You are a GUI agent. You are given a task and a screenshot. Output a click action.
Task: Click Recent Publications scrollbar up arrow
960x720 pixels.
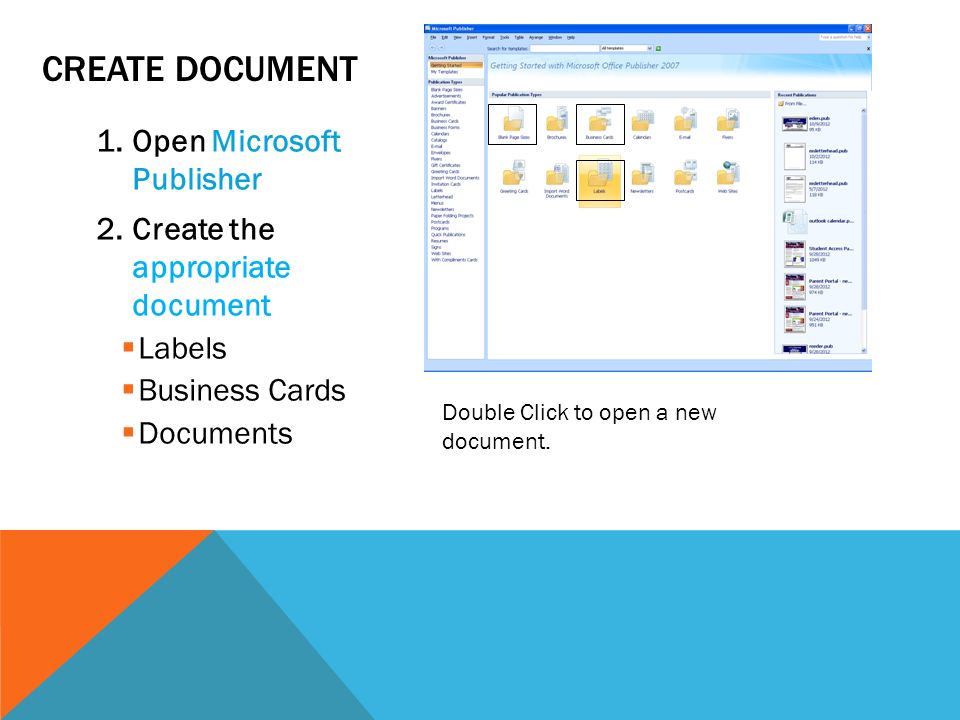click(864, 111)
